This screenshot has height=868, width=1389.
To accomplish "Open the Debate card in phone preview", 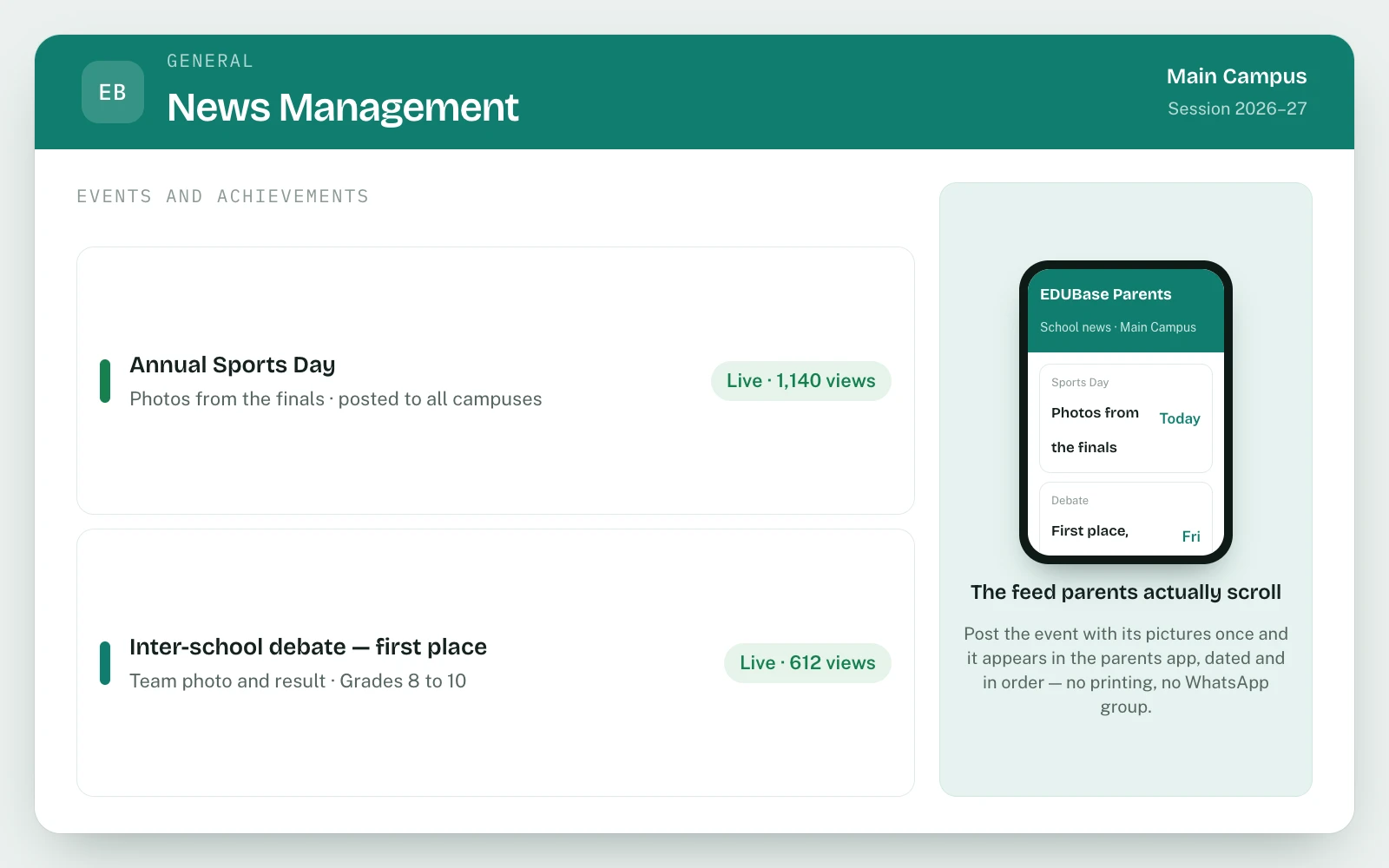I will click(1126, 518).
